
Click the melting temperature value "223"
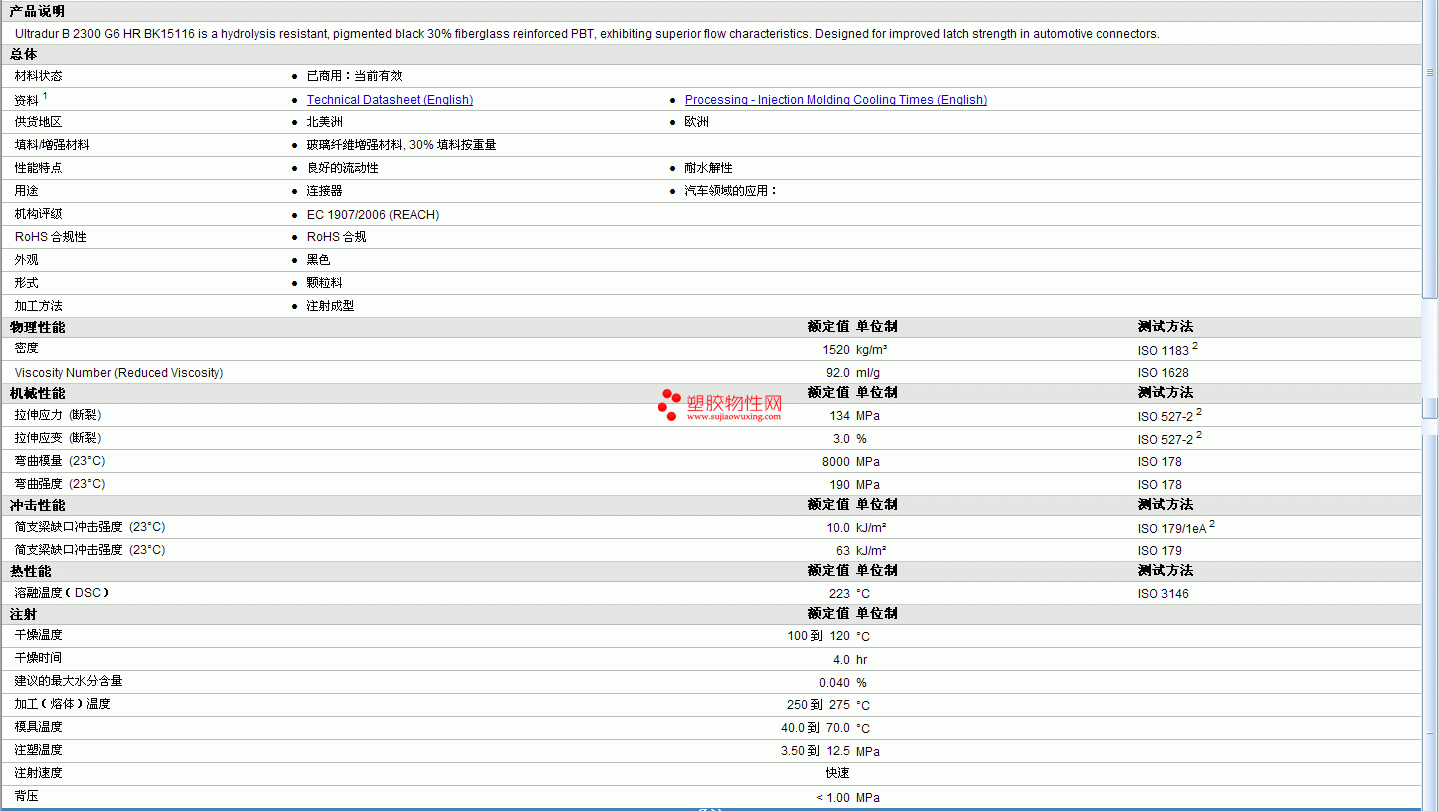tap(840, 594)
